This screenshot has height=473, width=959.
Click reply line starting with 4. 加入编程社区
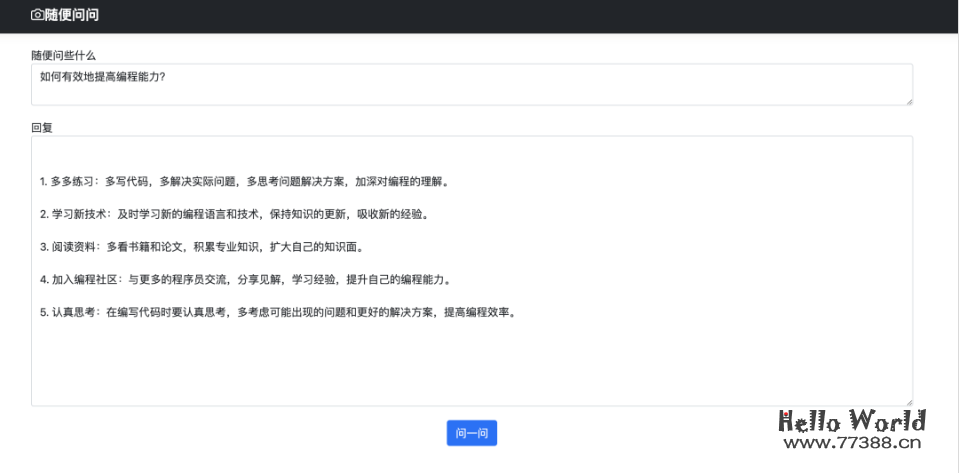[248, 280]
